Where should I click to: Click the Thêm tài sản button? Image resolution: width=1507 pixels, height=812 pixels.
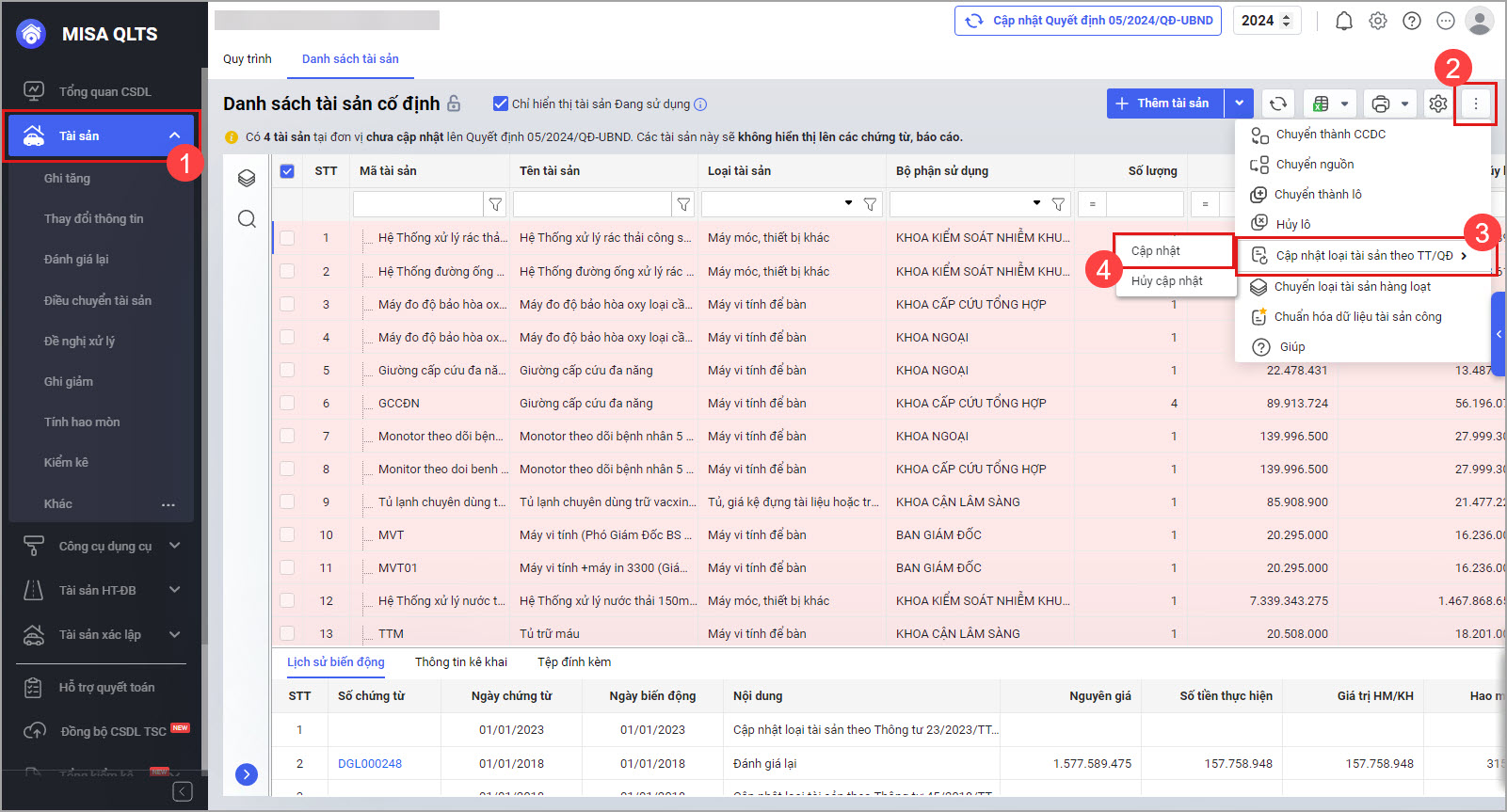click(x=1165, y=103)
